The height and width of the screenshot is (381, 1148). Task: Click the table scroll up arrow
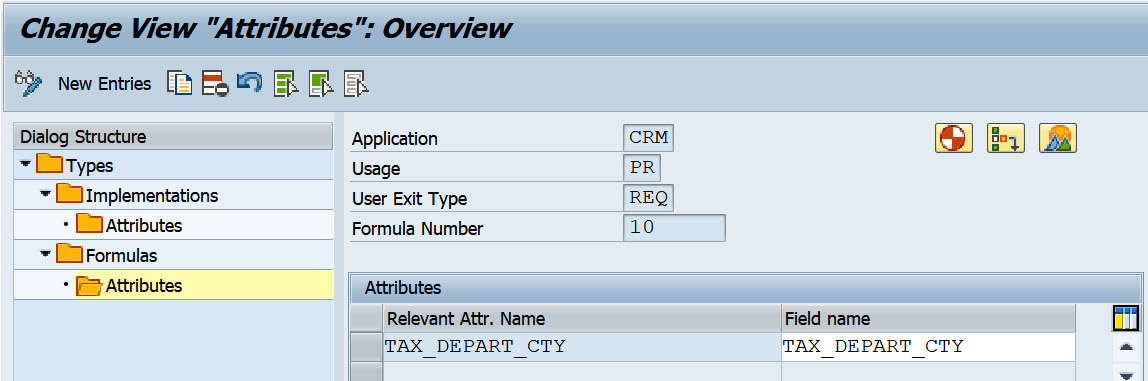coord(1126,347)
